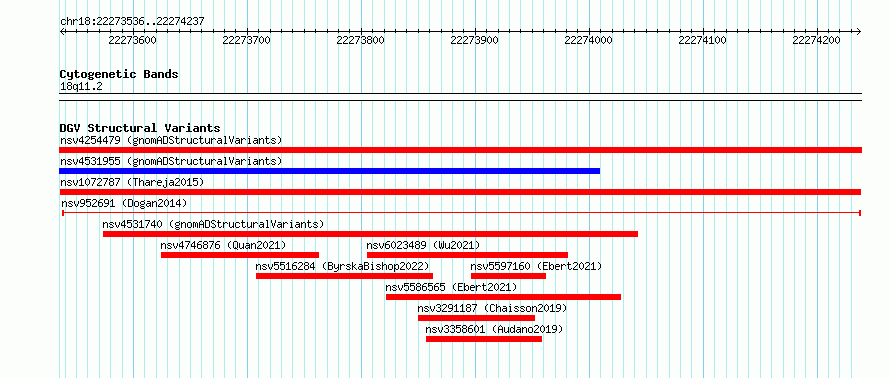The image size is (890, 378).
Task: Click the nsv6023489 Wu2021 red bar
Action: [x=467, y=255]
